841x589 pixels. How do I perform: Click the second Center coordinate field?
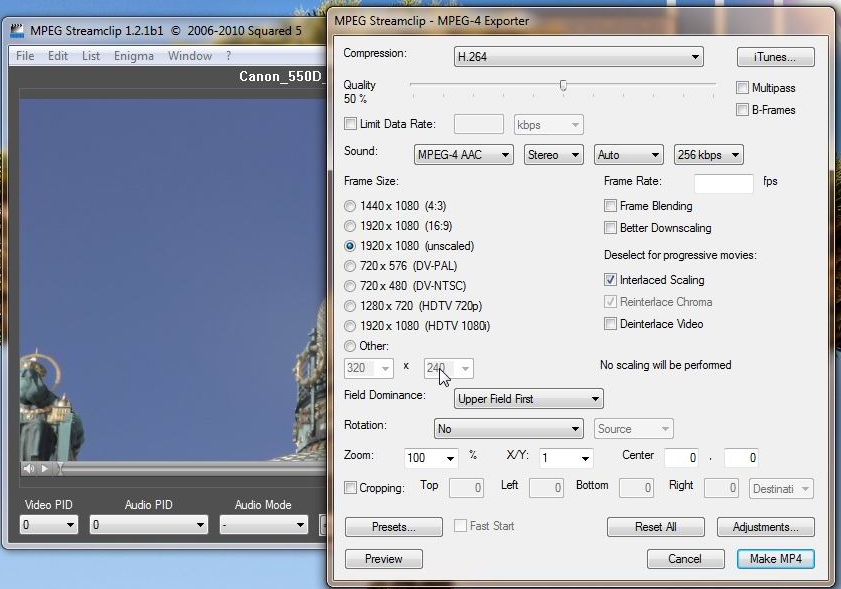pos(741,458)
